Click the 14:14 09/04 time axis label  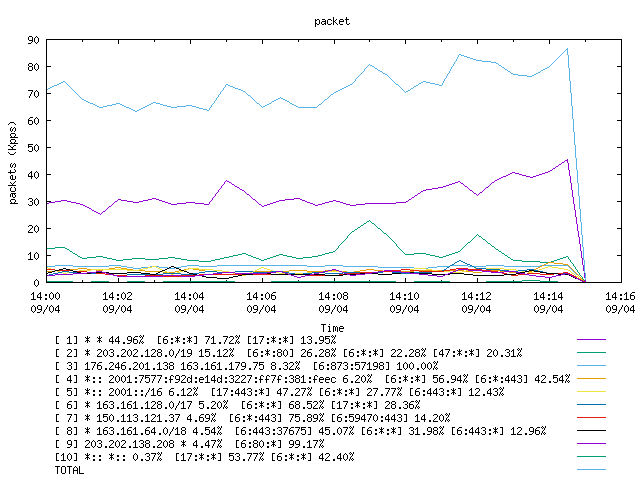click(x=548, y=302)
